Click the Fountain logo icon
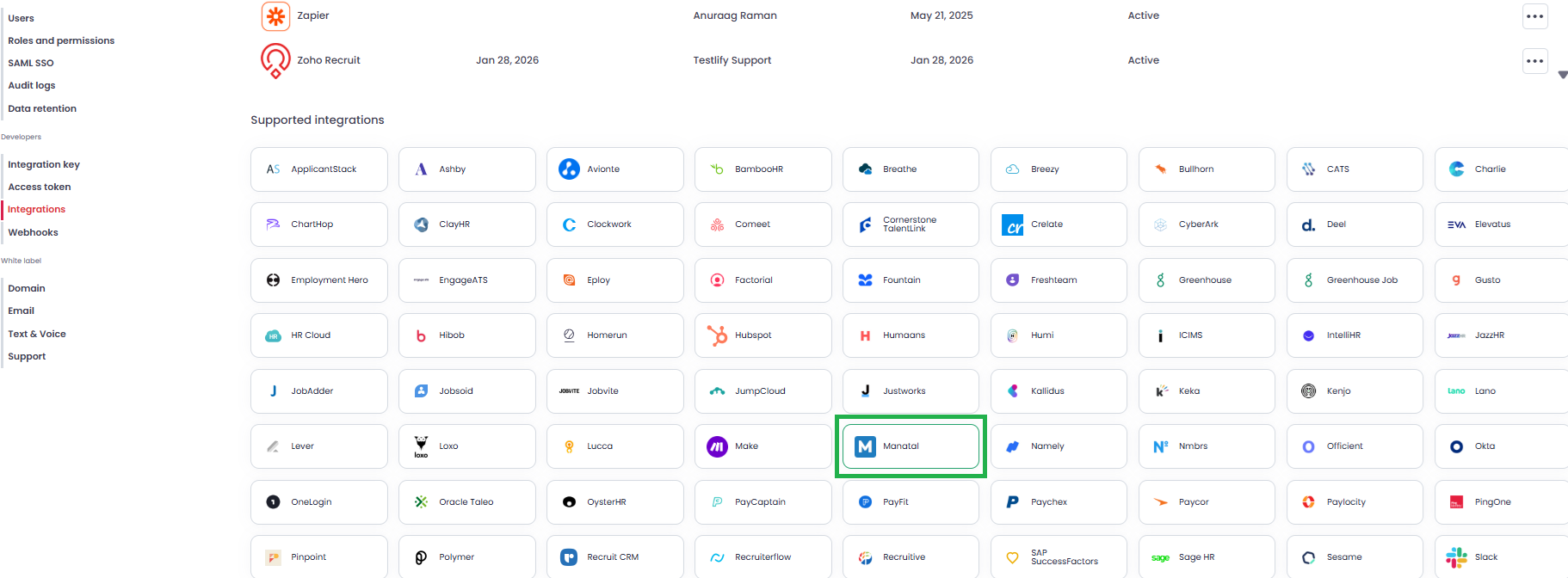Viewport: 1568px width, 578px height. pos(865,280)
